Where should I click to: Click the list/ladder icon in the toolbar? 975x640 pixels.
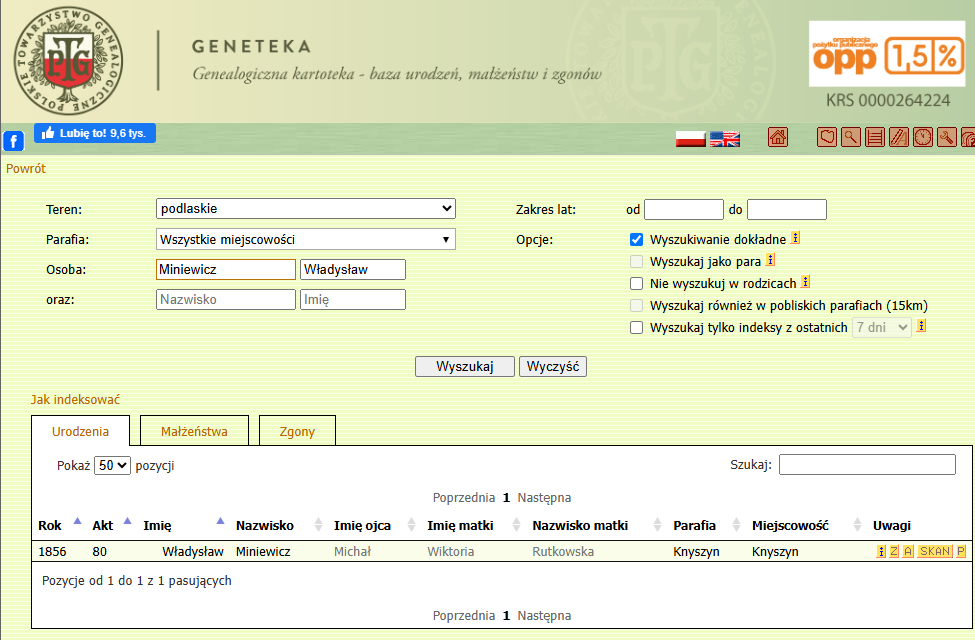pyautogui.click(x=874, y=137)
